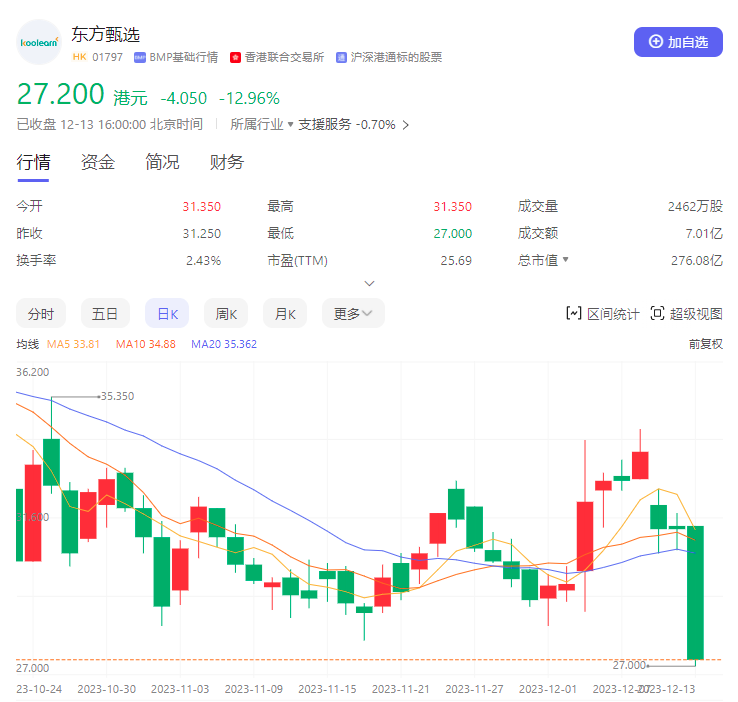This screenshot has width=738, height=702.
Task: Add stock to watchlist with 加自选 button
Action: pyautogui.click(x=678, y=42)
